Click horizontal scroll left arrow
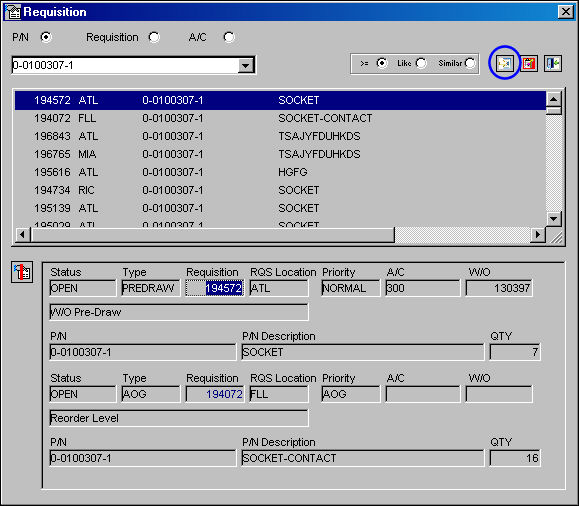Viewport: 579px width, 506px height. (x=23, y=235)
